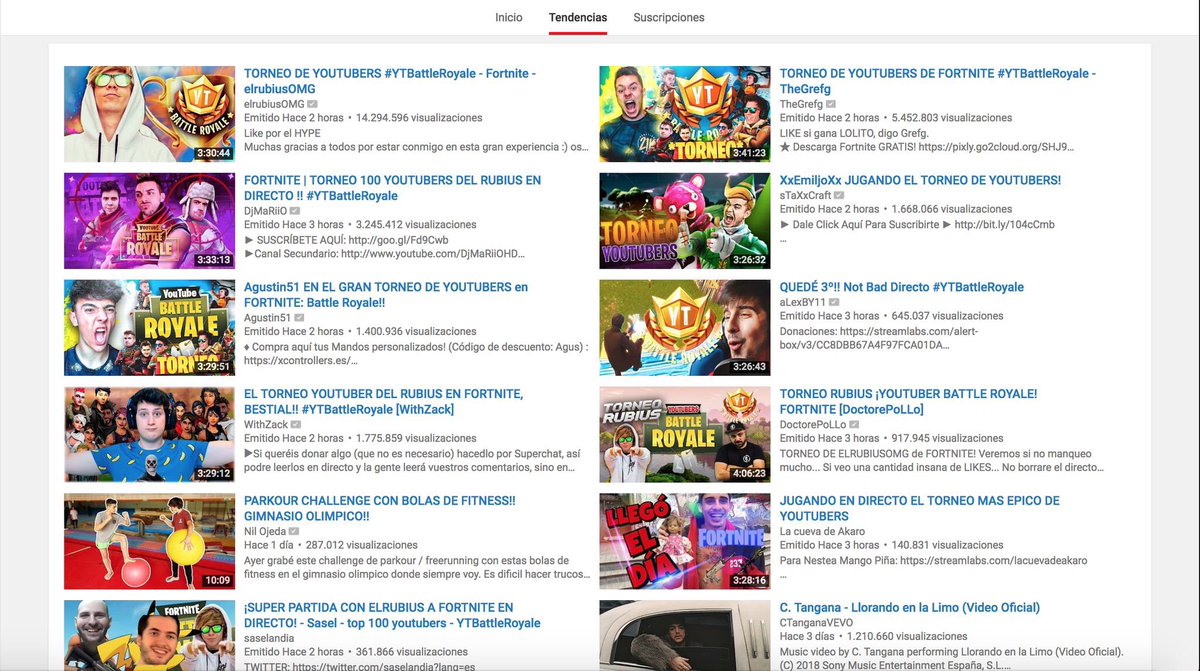Viewport: 1200px width, 671px height.
Task: Open aLexBY11 3:26:43 video thumbnail
Action: 685,328
